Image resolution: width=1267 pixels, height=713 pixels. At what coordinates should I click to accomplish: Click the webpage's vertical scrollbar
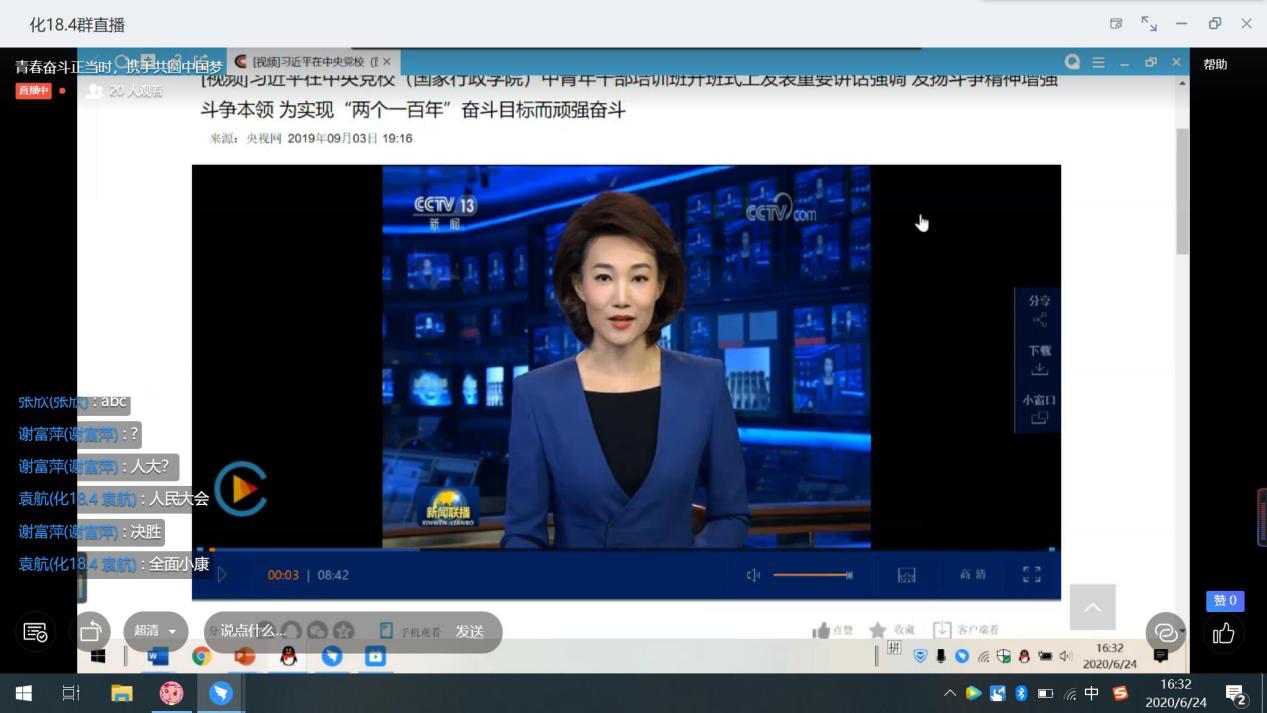point(1182,190)
